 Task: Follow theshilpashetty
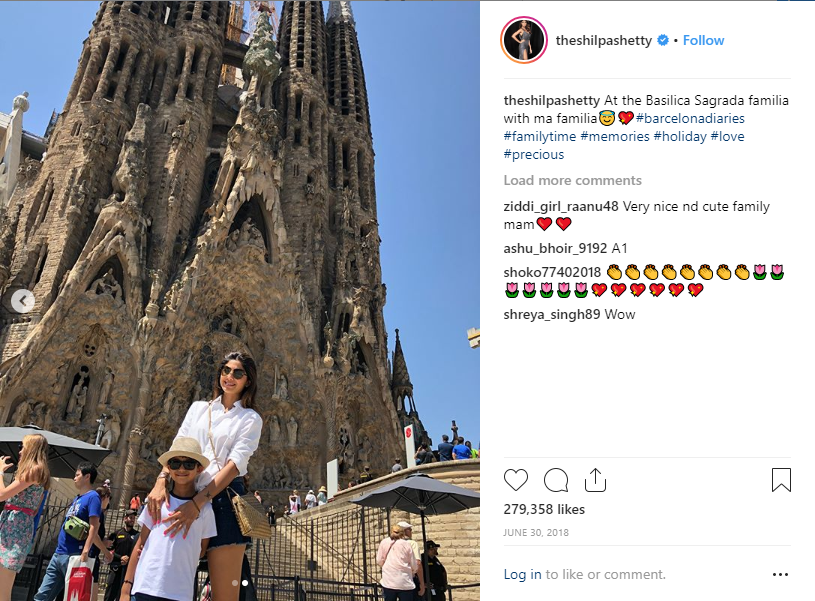(x=703, y=40)
